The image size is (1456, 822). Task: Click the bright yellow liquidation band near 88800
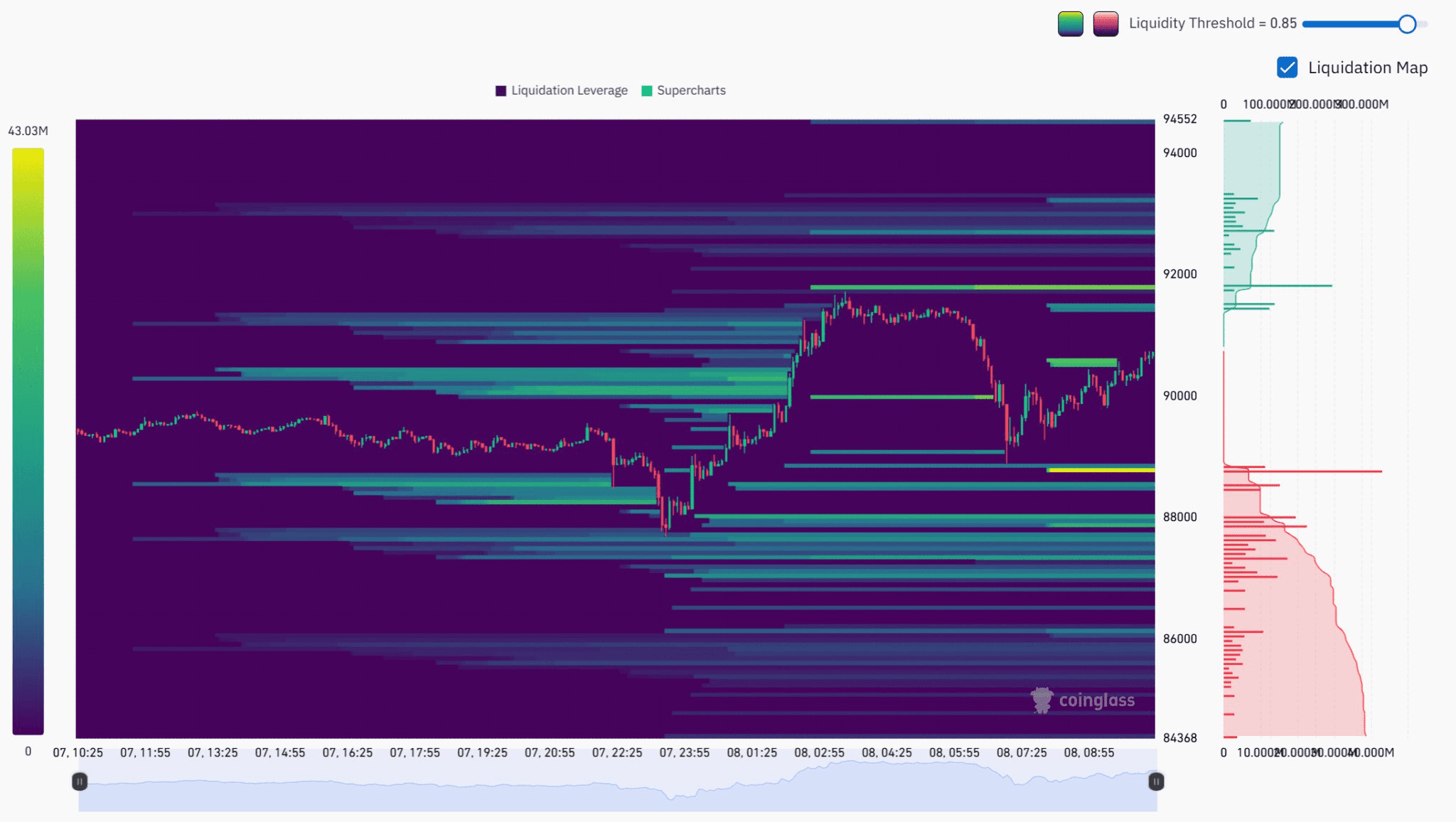[1101, 470]
